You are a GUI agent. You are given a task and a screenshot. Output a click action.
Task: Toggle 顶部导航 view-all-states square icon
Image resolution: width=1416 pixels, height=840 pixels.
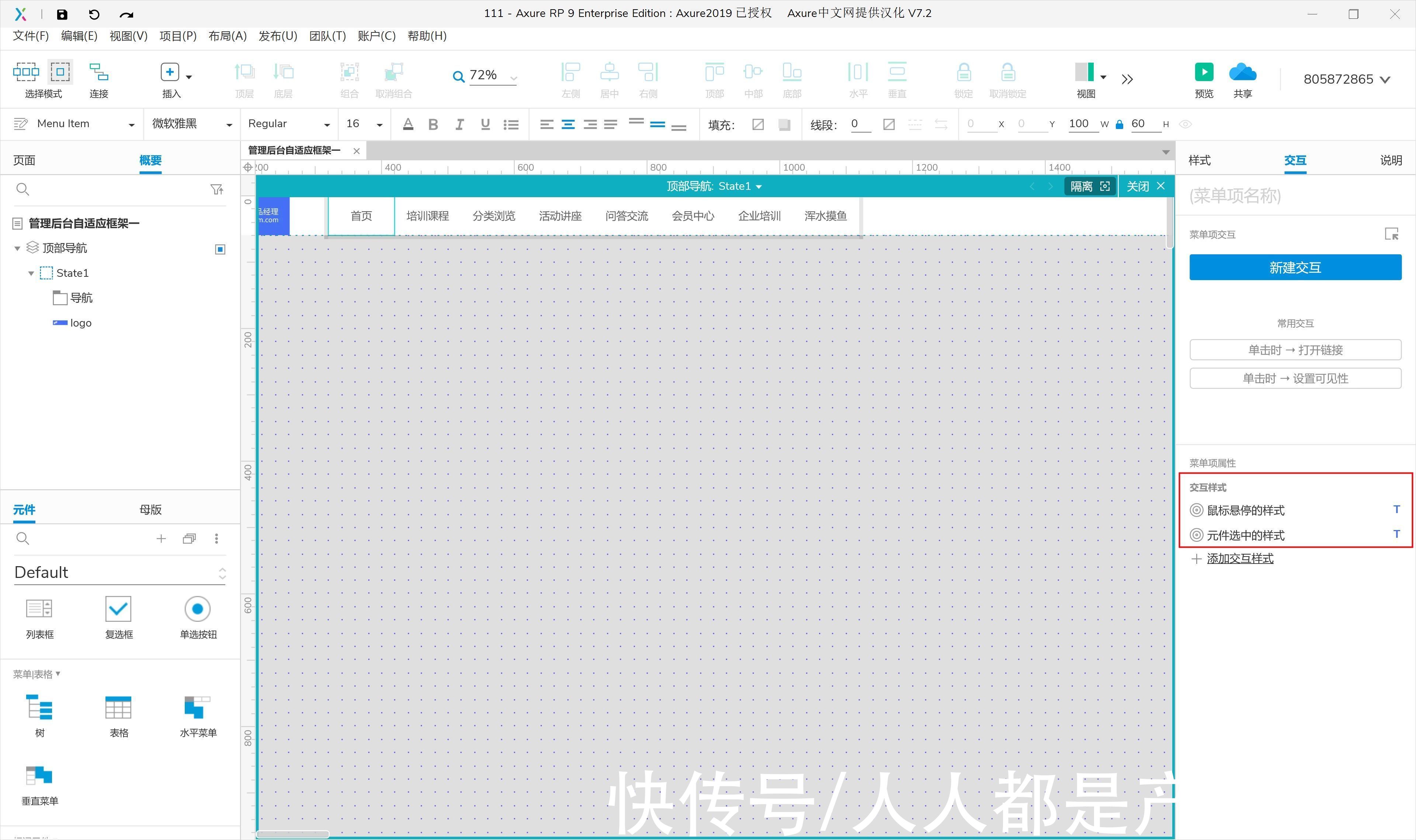tap(220, 249)
